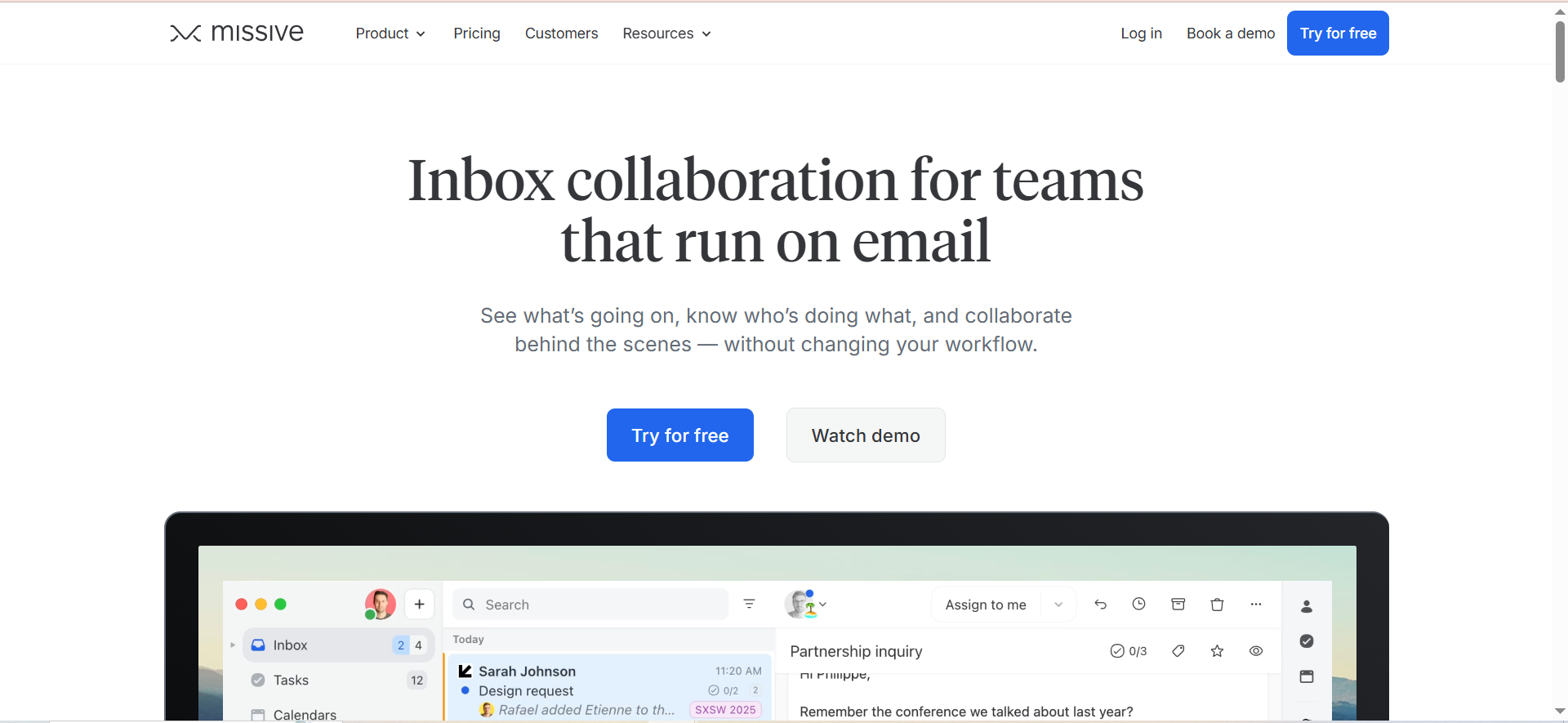Click the 0/2 tasks indicator on Design request

pyautogui.click(x=724, y=690)
